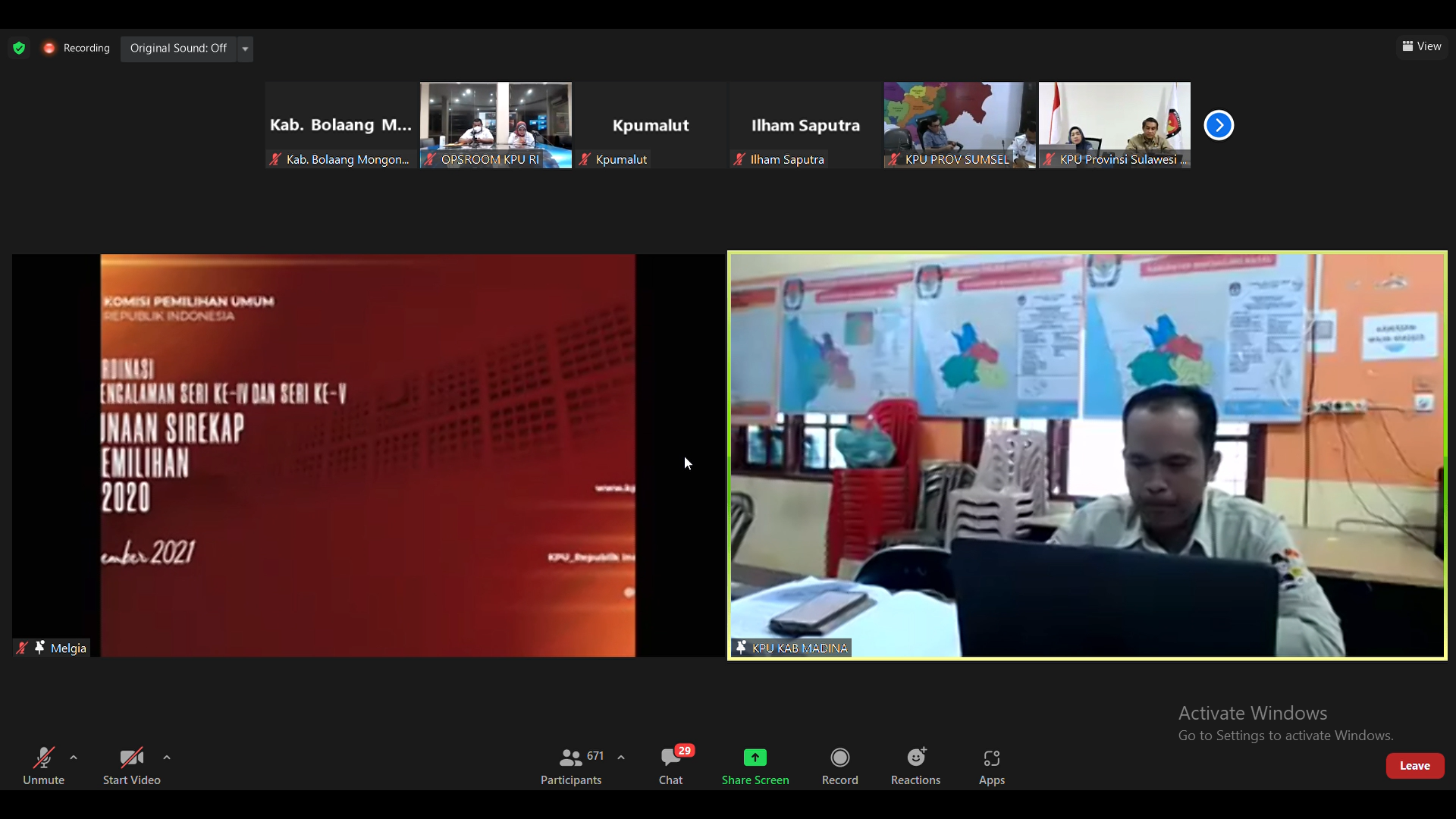Screen dimensions: 1456x819
Task: Open the Chat panel icon
Action: (x=670, y=758)
